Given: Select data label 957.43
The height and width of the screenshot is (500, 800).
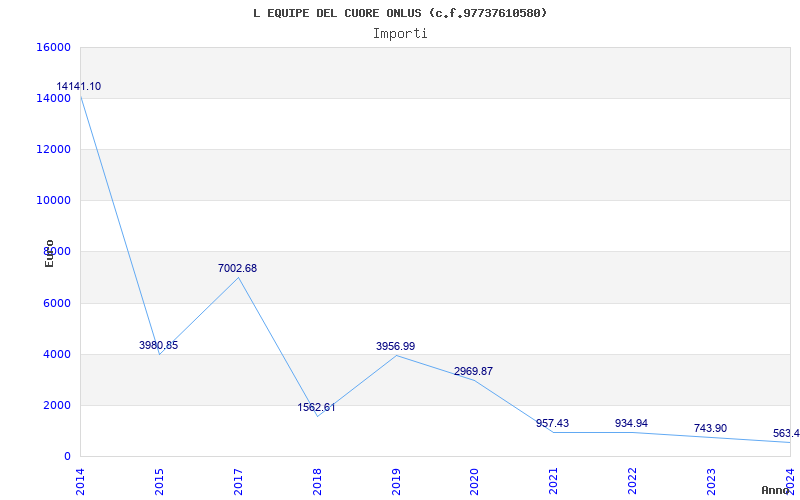Looking at the screenshot, I should point(553,423).
